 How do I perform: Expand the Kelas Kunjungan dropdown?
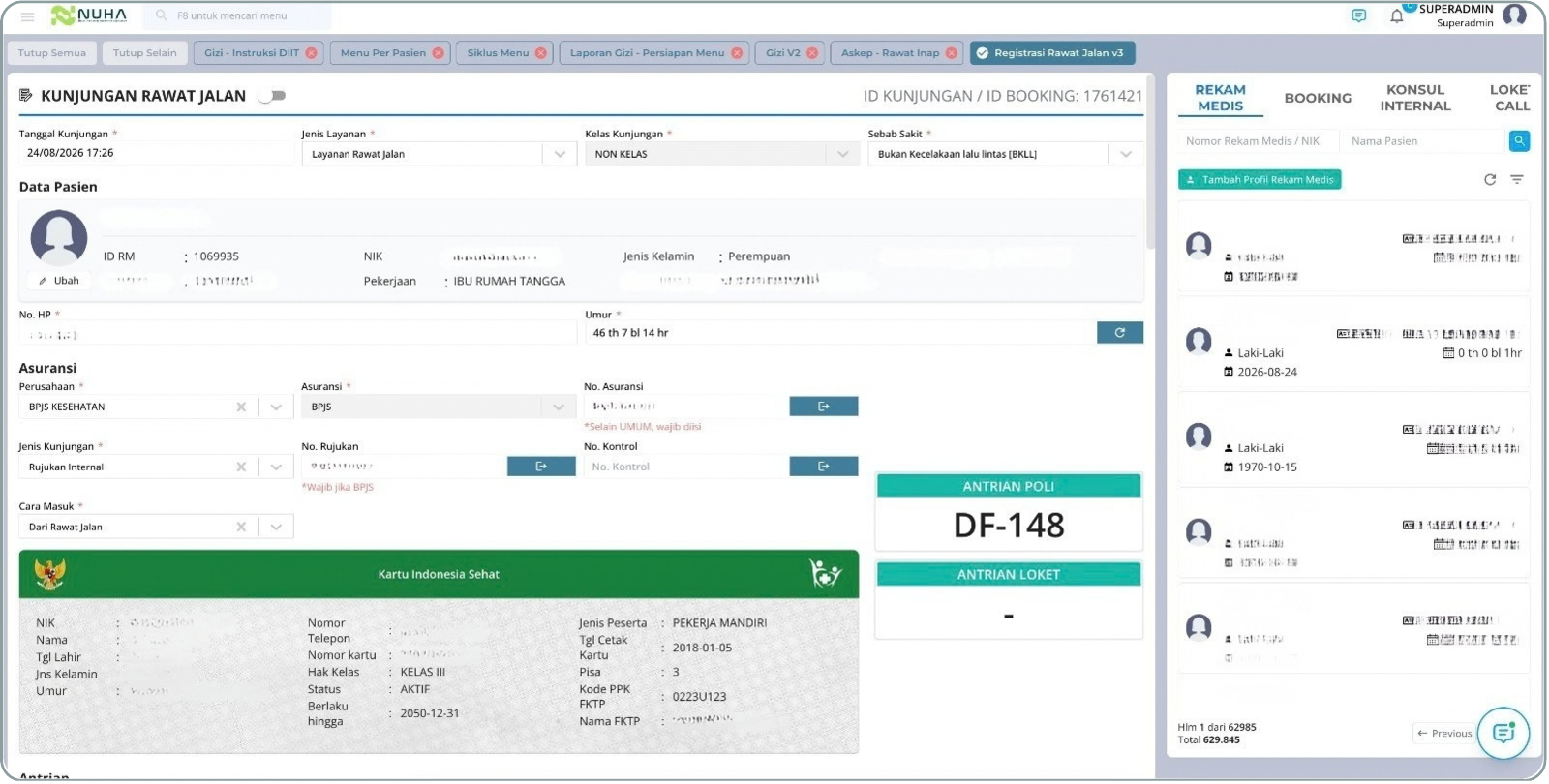pyautogui.click(x=842, y=154)
